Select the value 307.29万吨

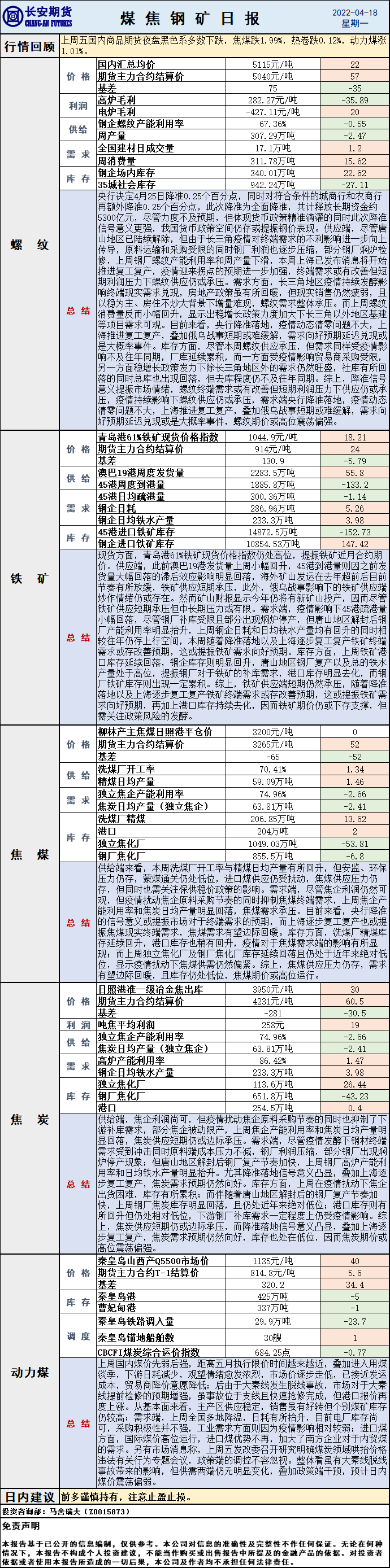click(x=272, y=136)
